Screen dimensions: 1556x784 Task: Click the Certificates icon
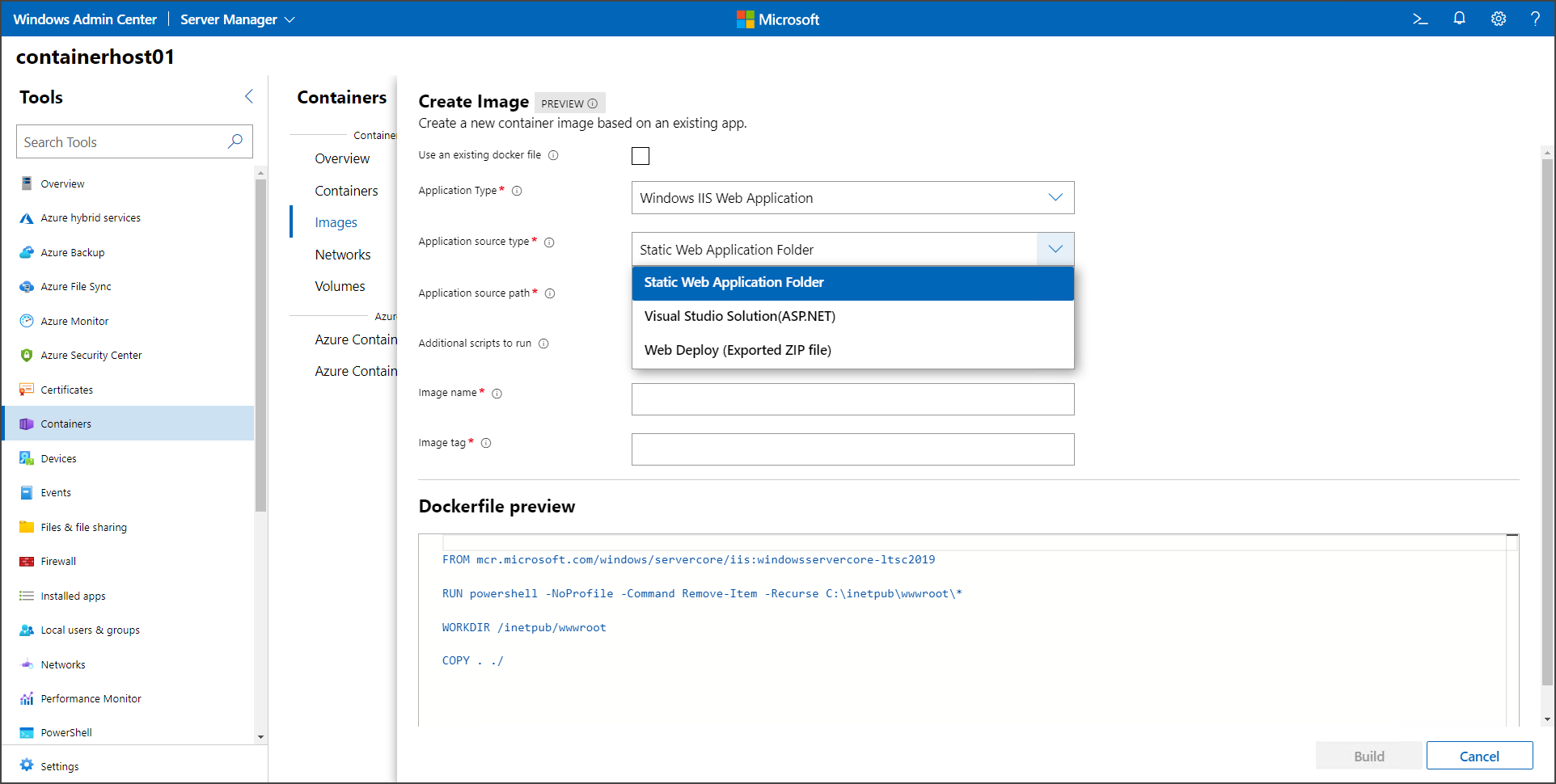coord(27,390)
